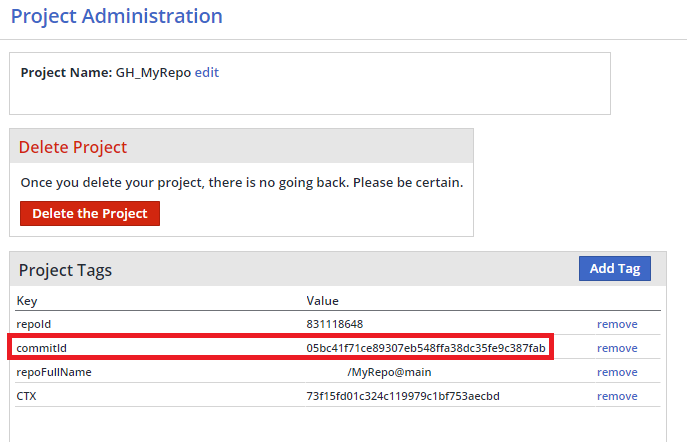Click the CTX tag hash value
The height and width of the screenshot is (442, 687).
point(403,396)
